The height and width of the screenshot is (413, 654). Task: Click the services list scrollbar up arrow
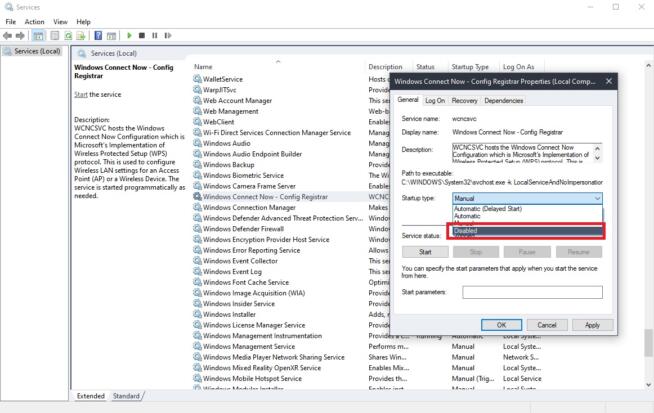point(648,65)
